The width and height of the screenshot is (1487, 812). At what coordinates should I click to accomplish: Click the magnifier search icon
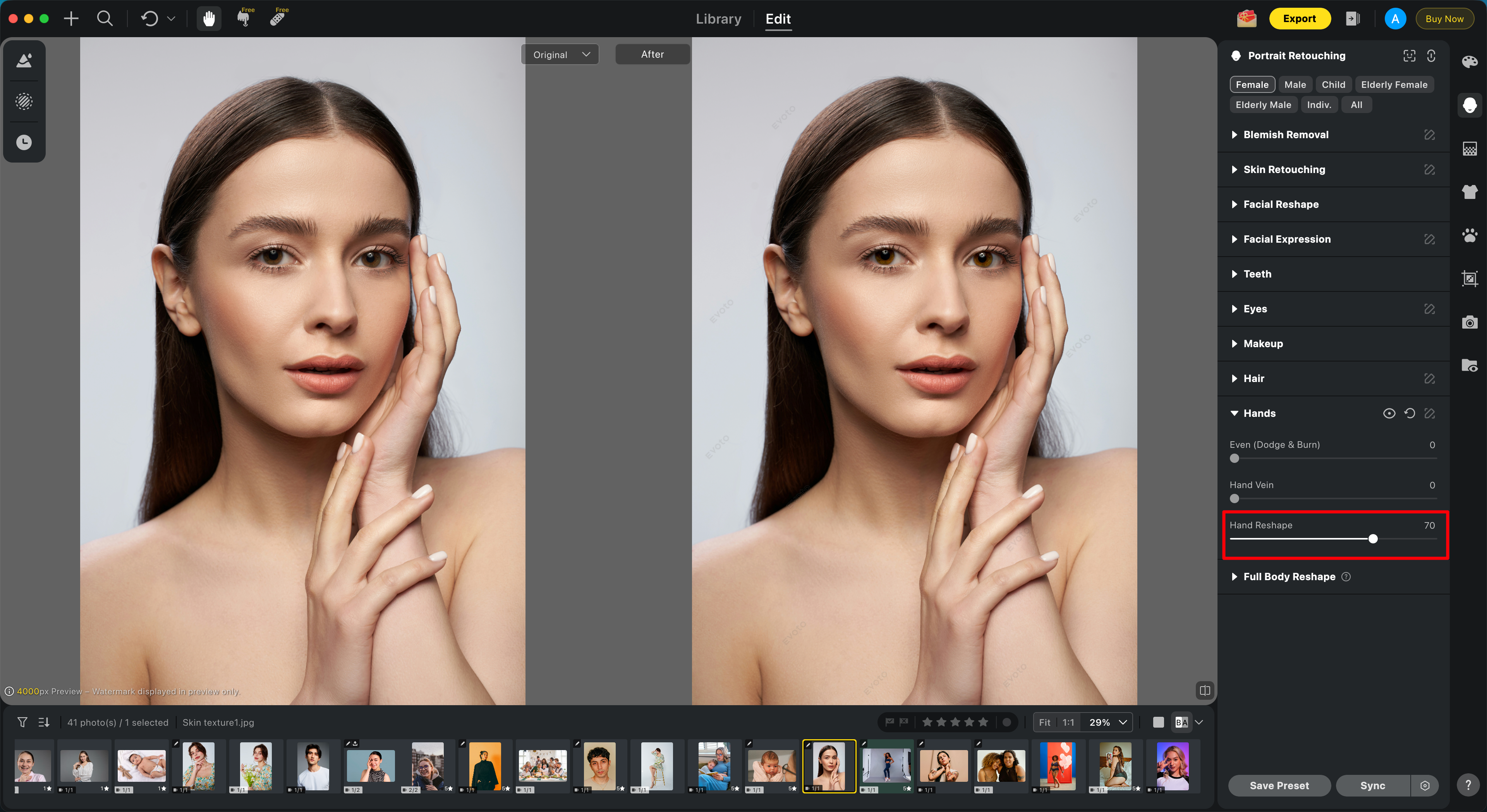point(105,19)
